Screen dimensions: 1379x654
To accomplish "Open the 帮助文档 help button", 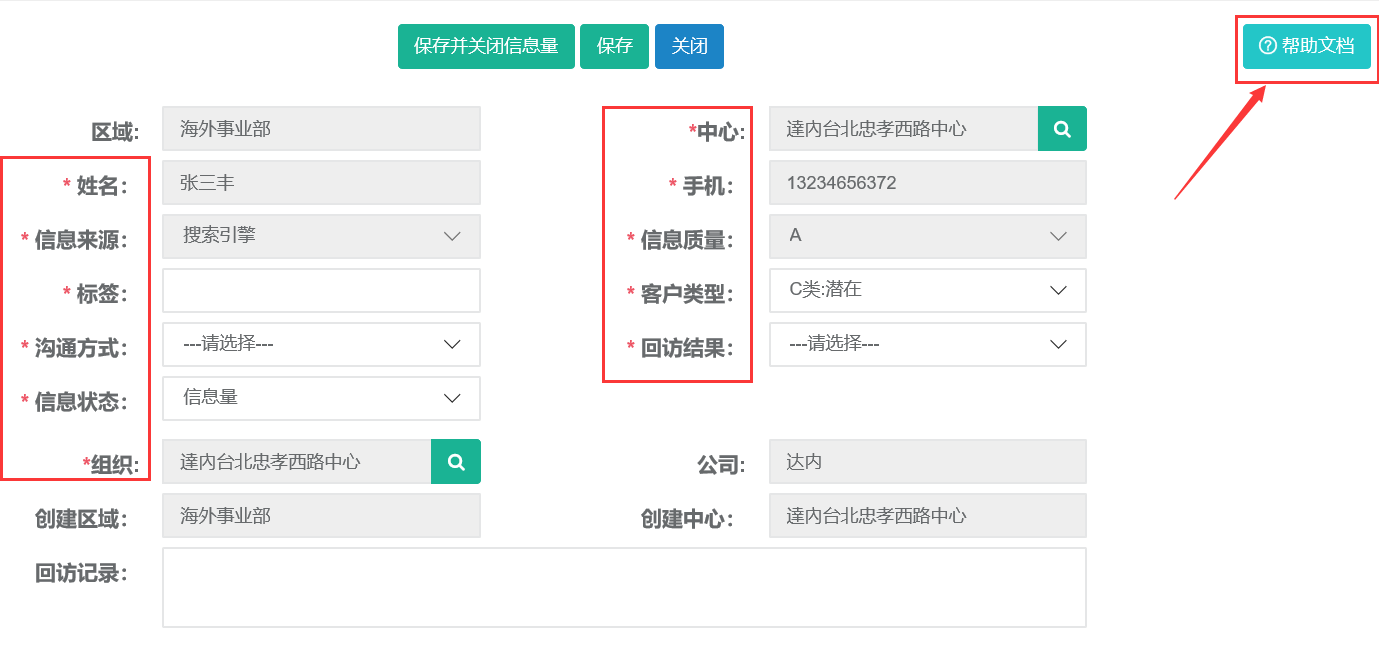I will tap(1306, 46).
